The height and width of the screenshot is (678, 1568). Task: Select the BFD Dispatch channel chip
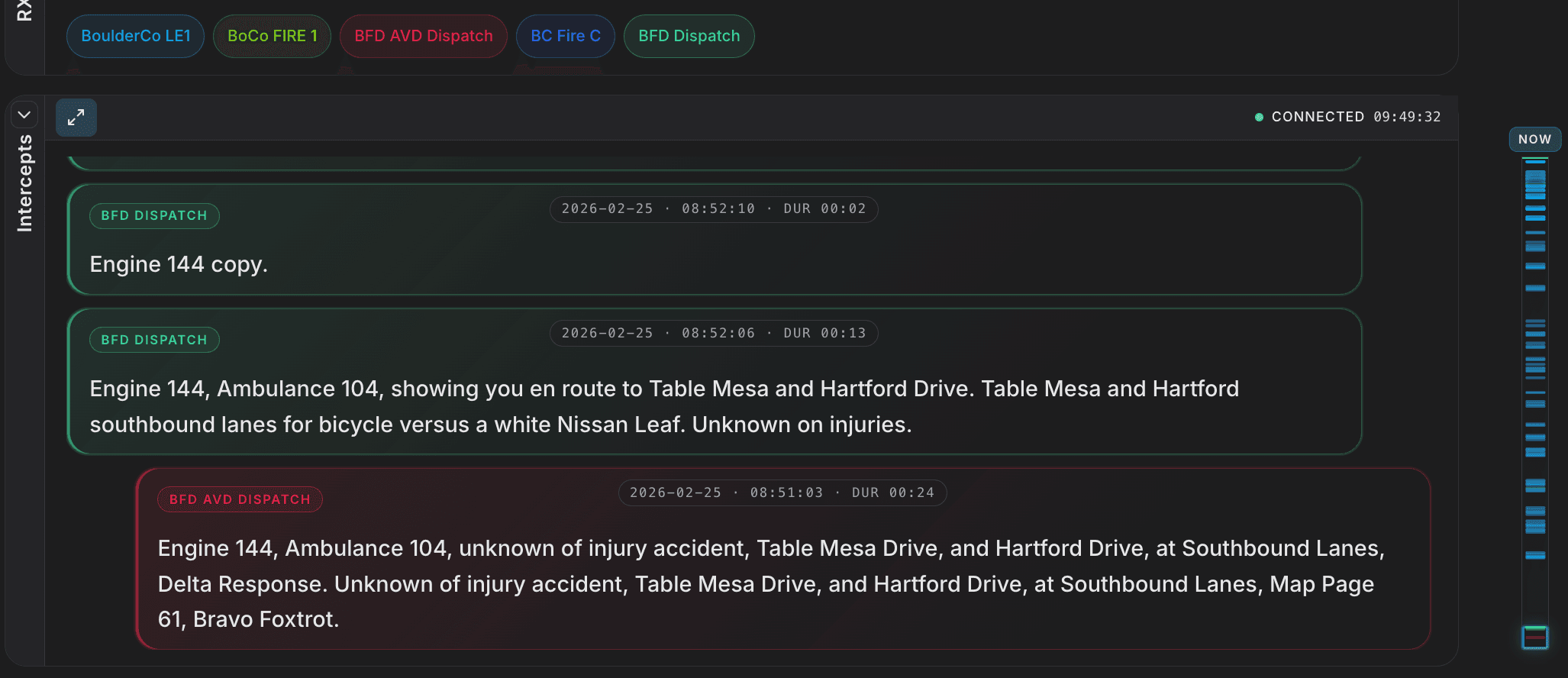(689, 36)
